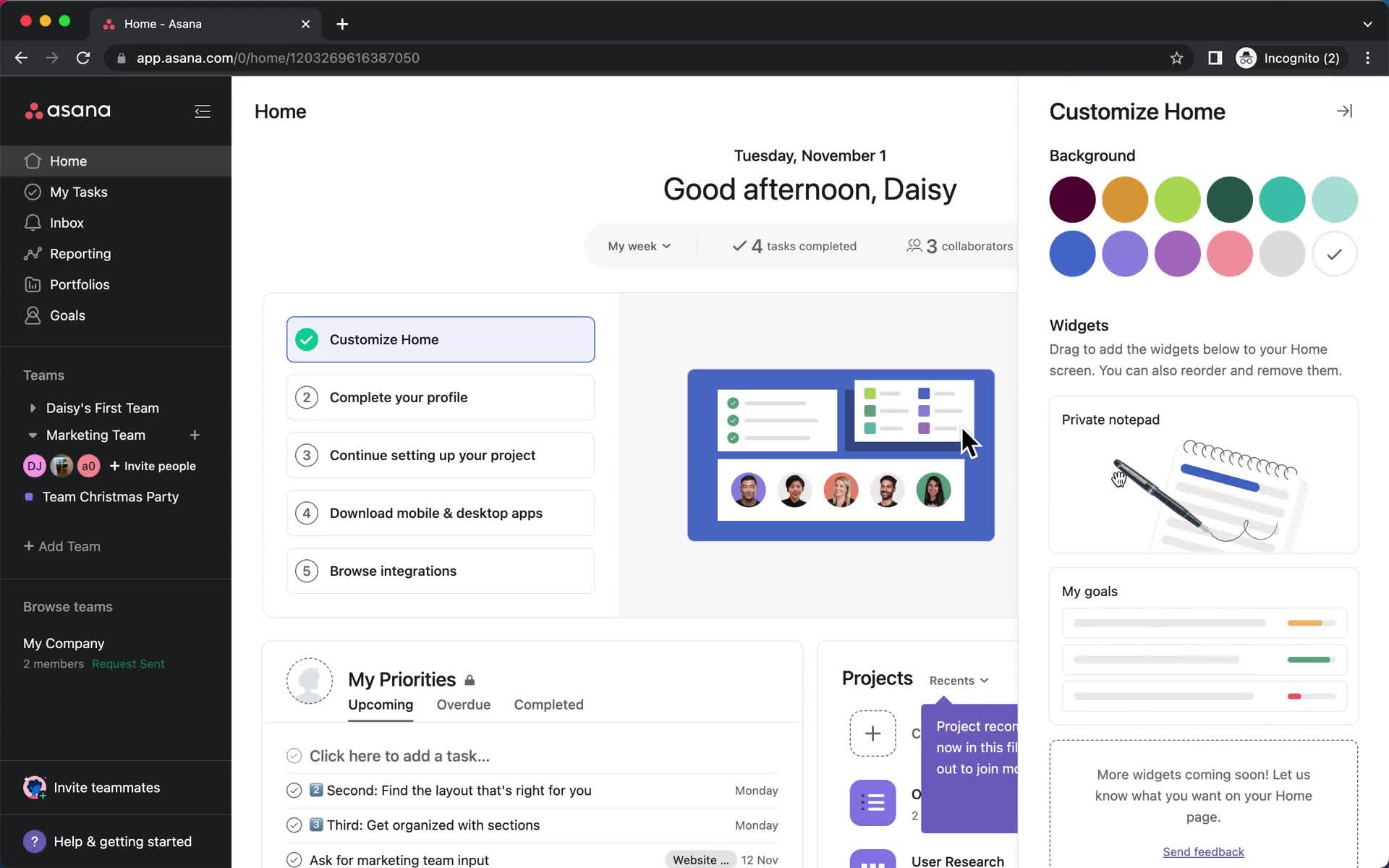
Task: Mark 'Second: Find the layout' task complete
Action: [x=294, y=791]
